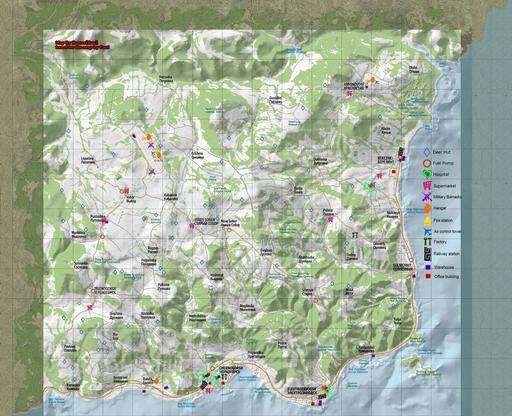Viewport: 512px width, 416px height.
Task: Click the orange Hangar icon in the legend
Action: pos(427,208)
